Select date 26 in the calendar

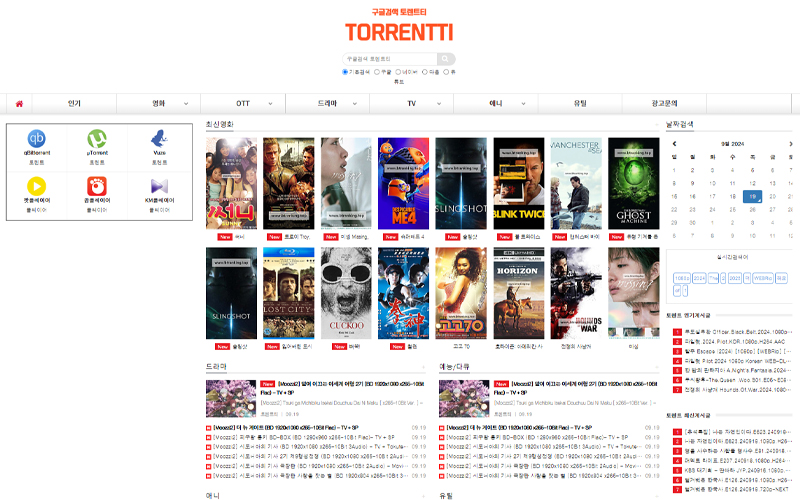pyautogui.click(x=752, y=210)
